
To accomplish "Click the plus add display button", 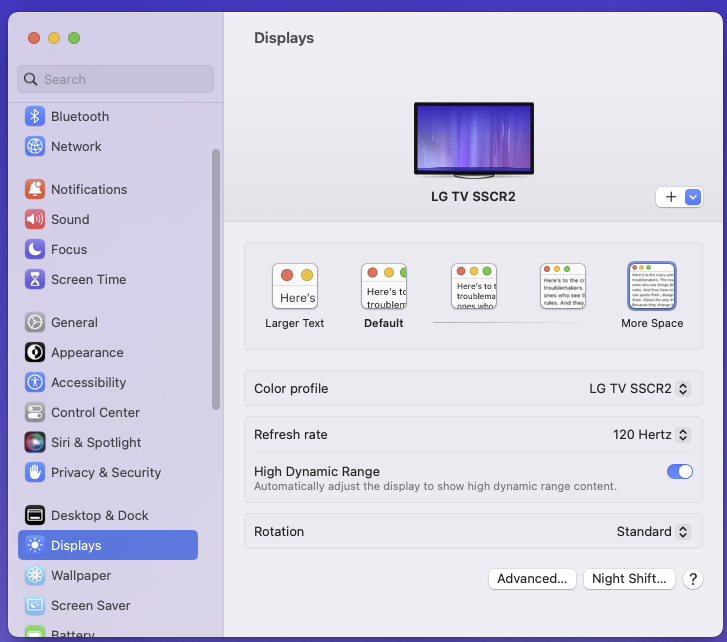I will click(670, 197).
